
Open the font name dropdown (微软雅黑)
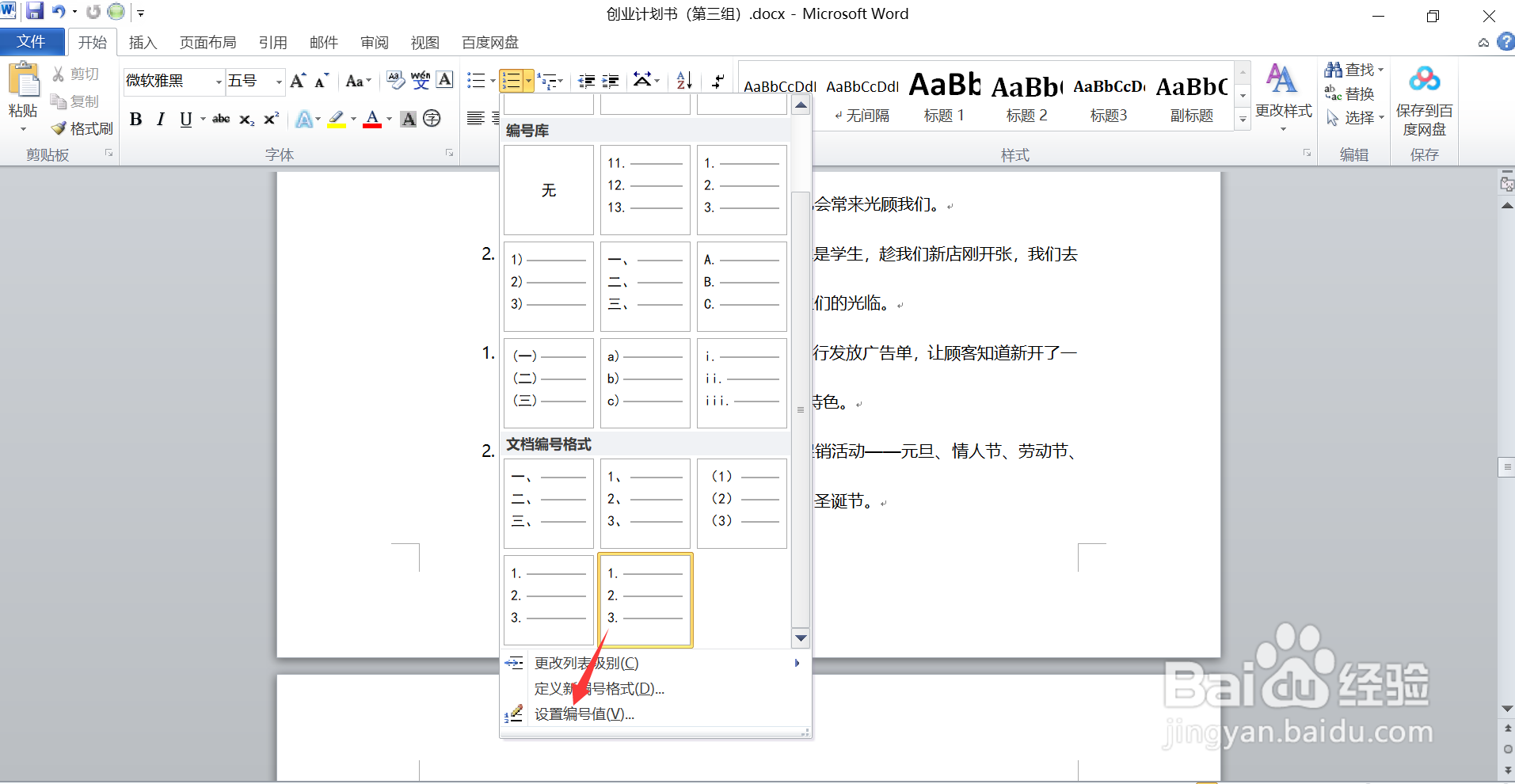pyautogui.click(x=219, y=82)
